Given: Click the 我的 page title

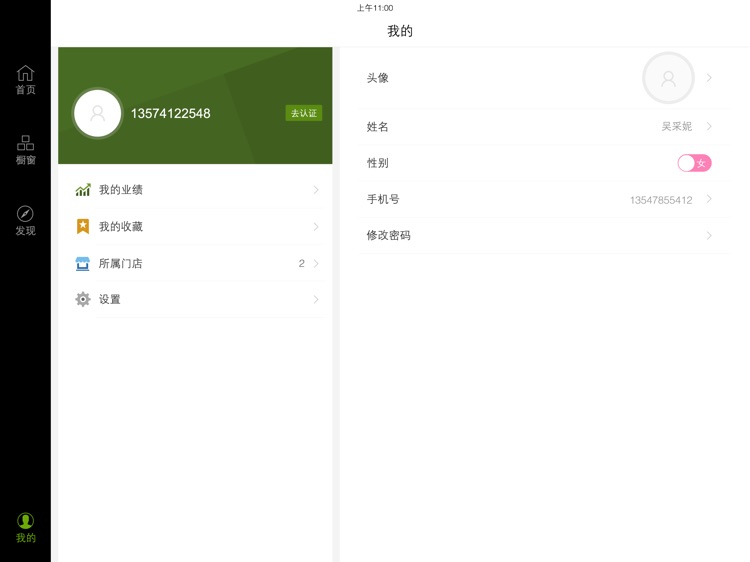Looking at the screenshot, I should 400,31.
